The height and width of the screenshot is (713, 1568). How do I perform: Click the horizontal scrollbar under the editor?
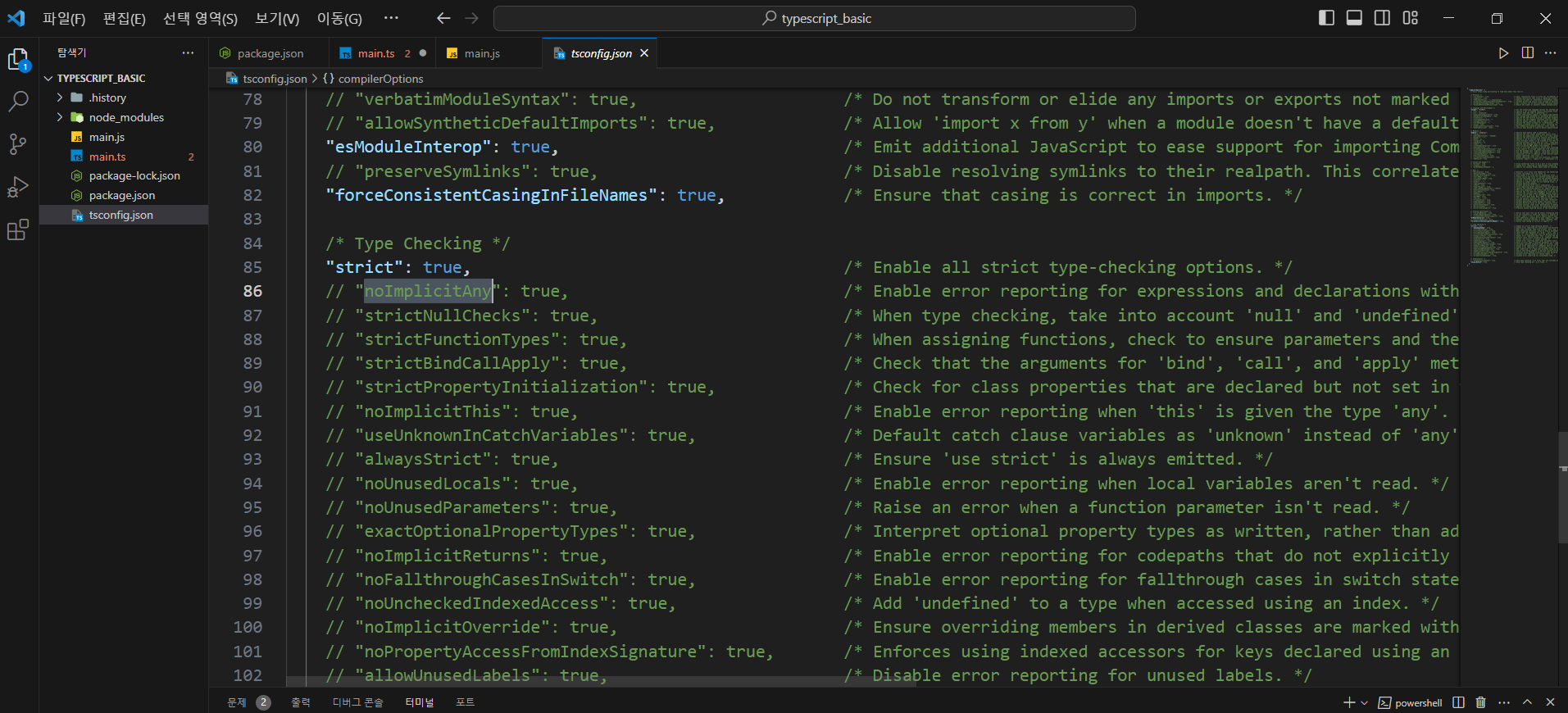[x=601, y=681]
